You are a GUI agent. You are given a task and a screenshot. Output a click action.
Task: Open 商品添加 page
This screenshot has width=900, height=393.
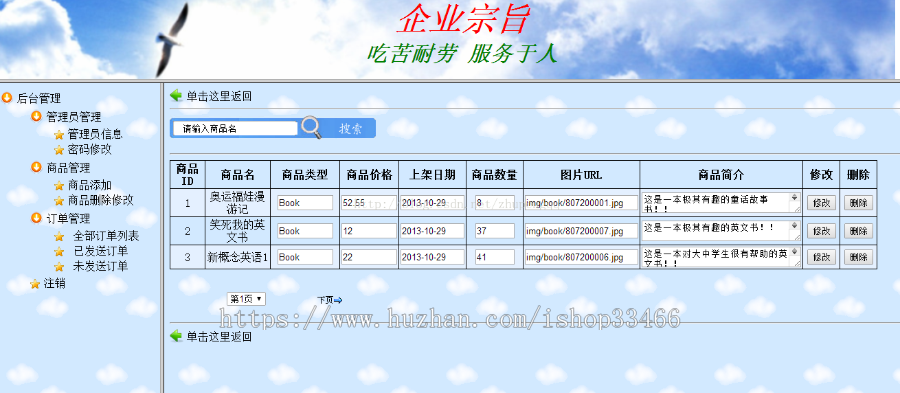(x=90, y=185)
